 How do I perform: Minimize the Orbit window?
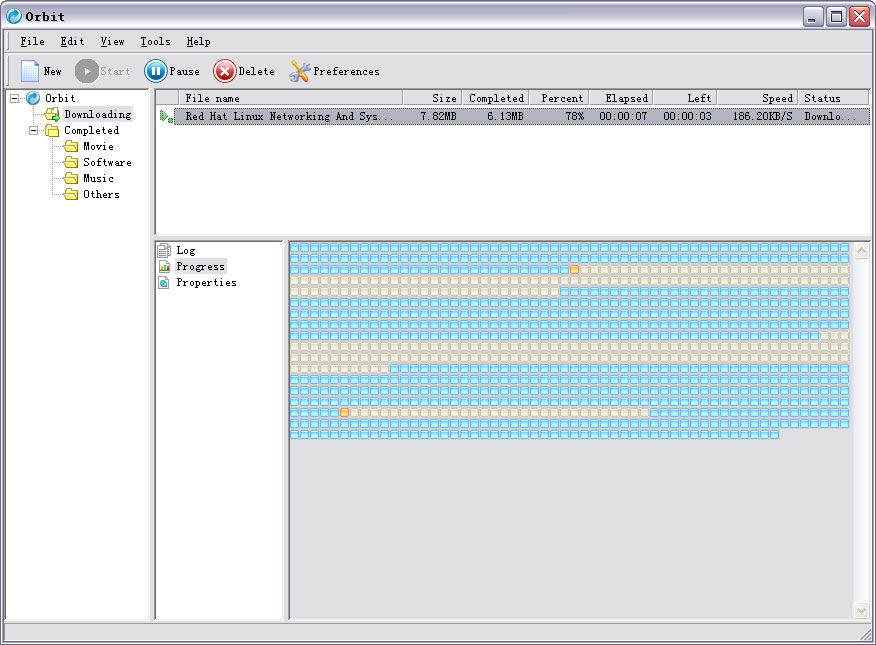point(813,17)
